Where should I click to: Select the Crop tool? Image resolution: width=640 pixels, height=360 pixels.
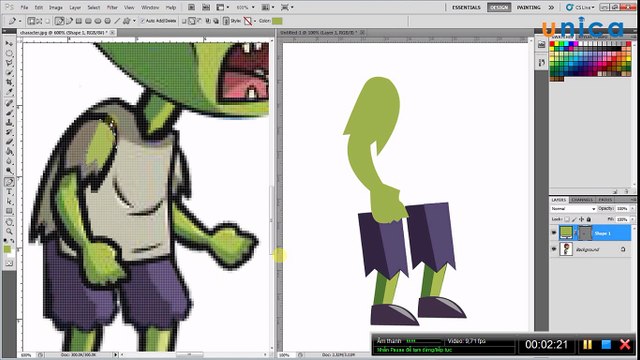[x=9, y=82]
